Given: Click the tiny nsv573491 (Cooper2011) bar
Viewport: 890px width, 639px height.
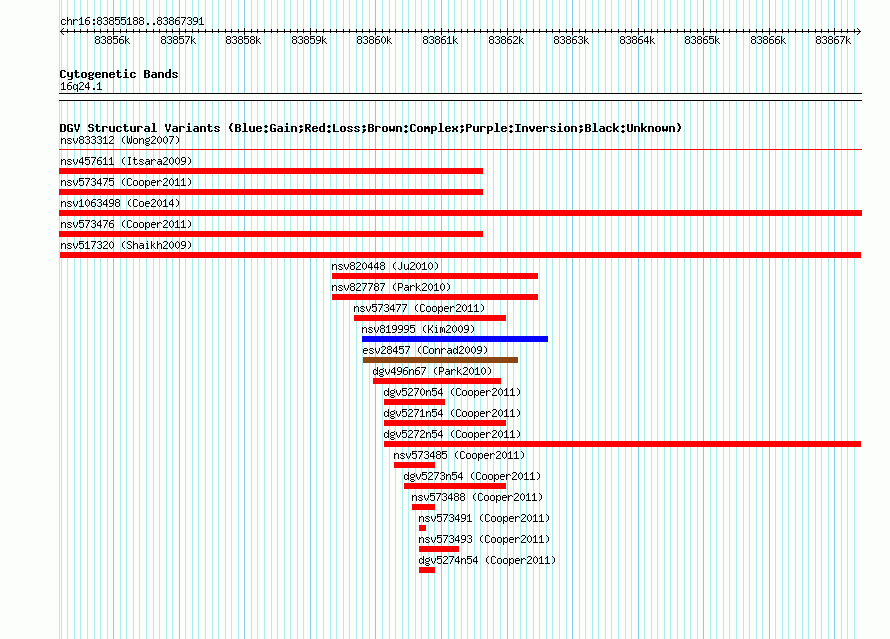Looking at the screenshot, I should 422,528.
